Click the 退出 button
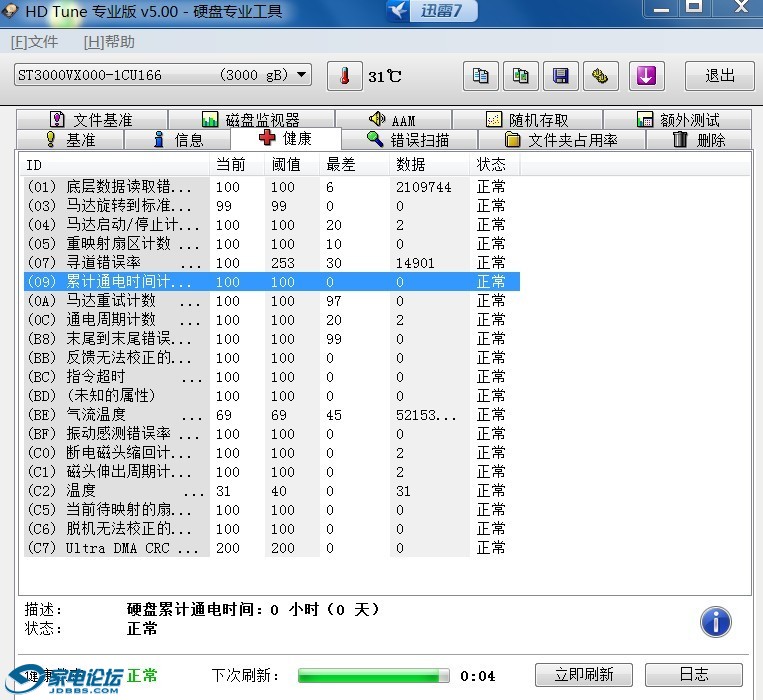 pos(719,76)
